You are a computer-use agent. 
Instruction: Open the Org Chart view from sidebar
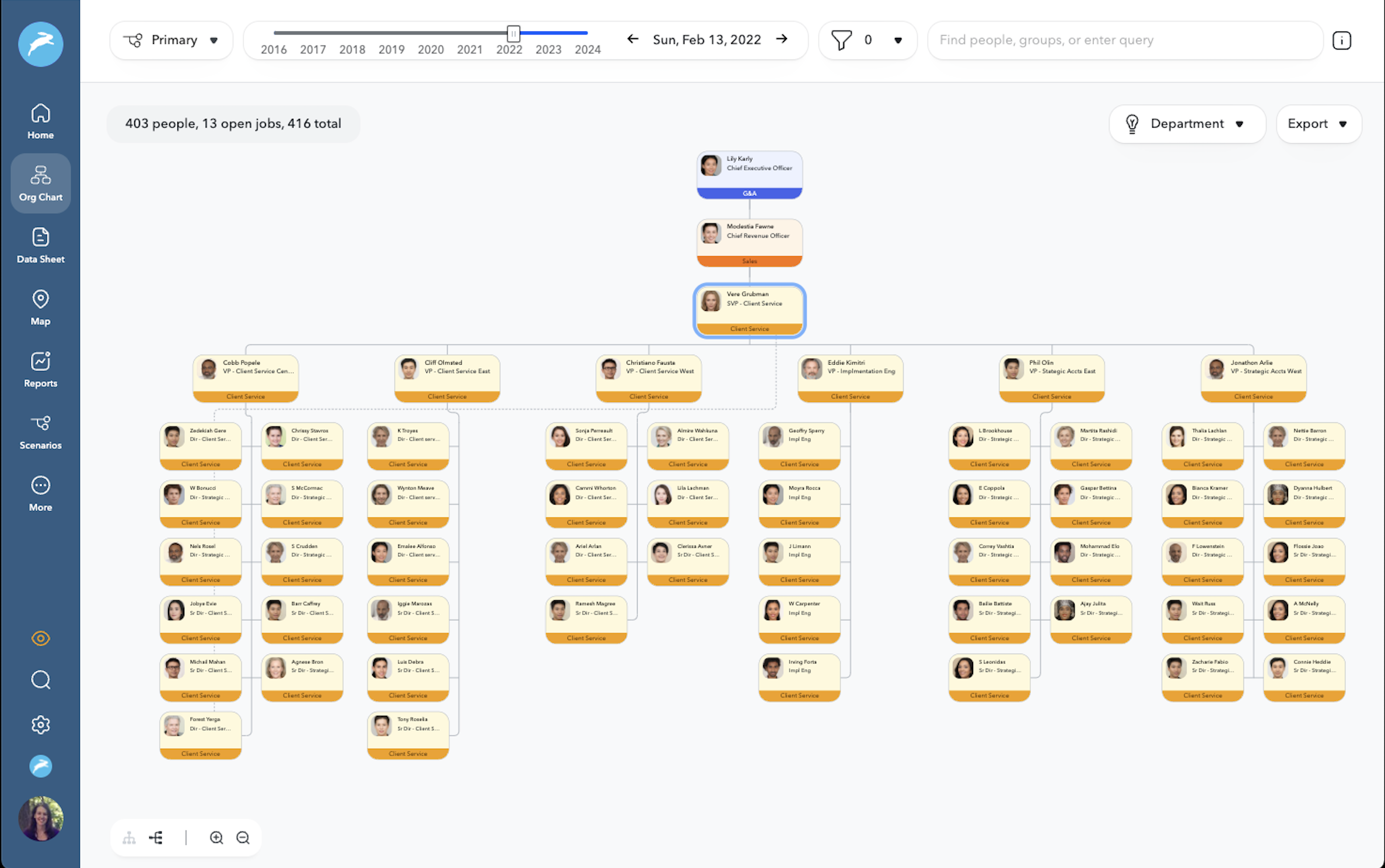pyautogui.click(x=40, y=183)
